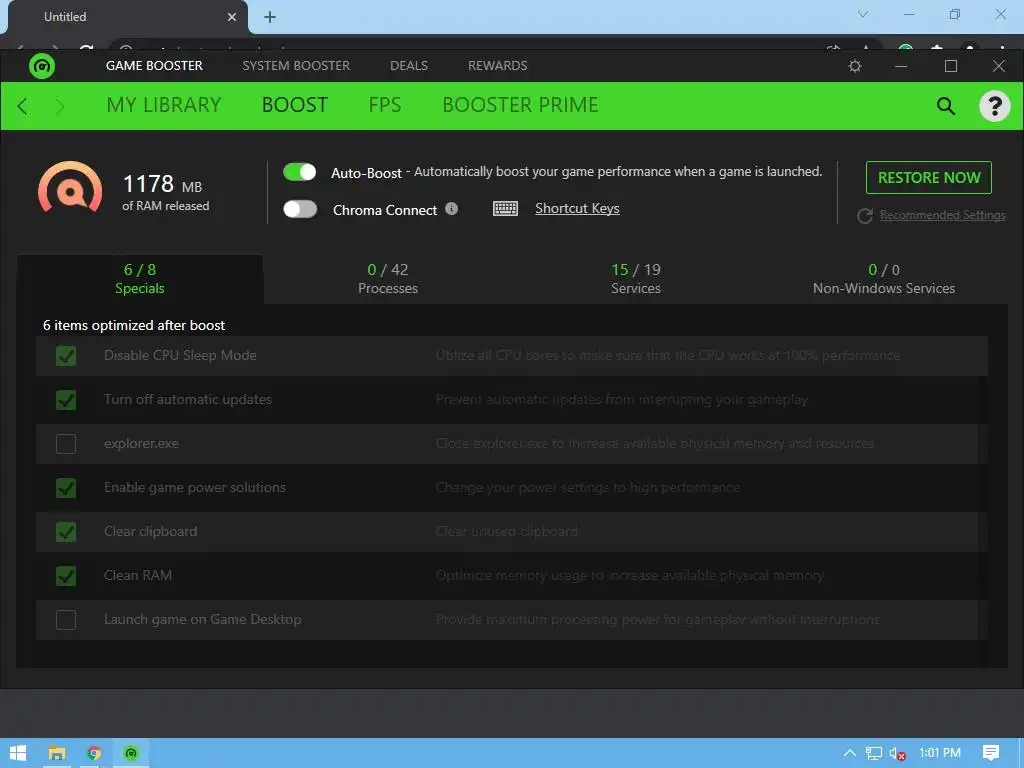Close the Untitled browser tab
The height and width of the screenshot is (768, 1024).
pyautogui.click(x=232, y=17)
